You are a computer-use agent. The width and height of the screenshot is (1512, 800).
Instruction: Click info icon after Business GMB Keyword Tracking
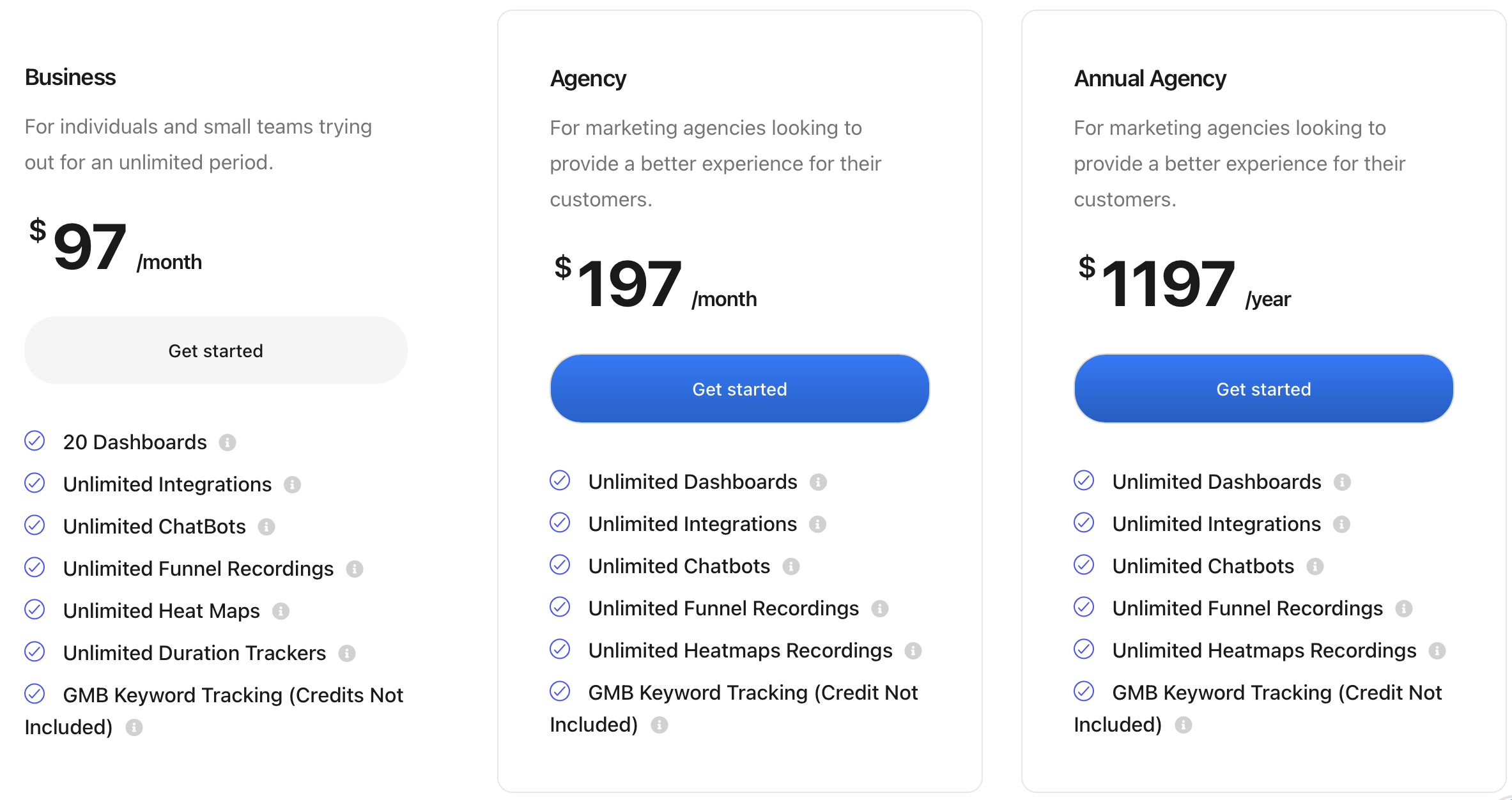coord(134,727)
